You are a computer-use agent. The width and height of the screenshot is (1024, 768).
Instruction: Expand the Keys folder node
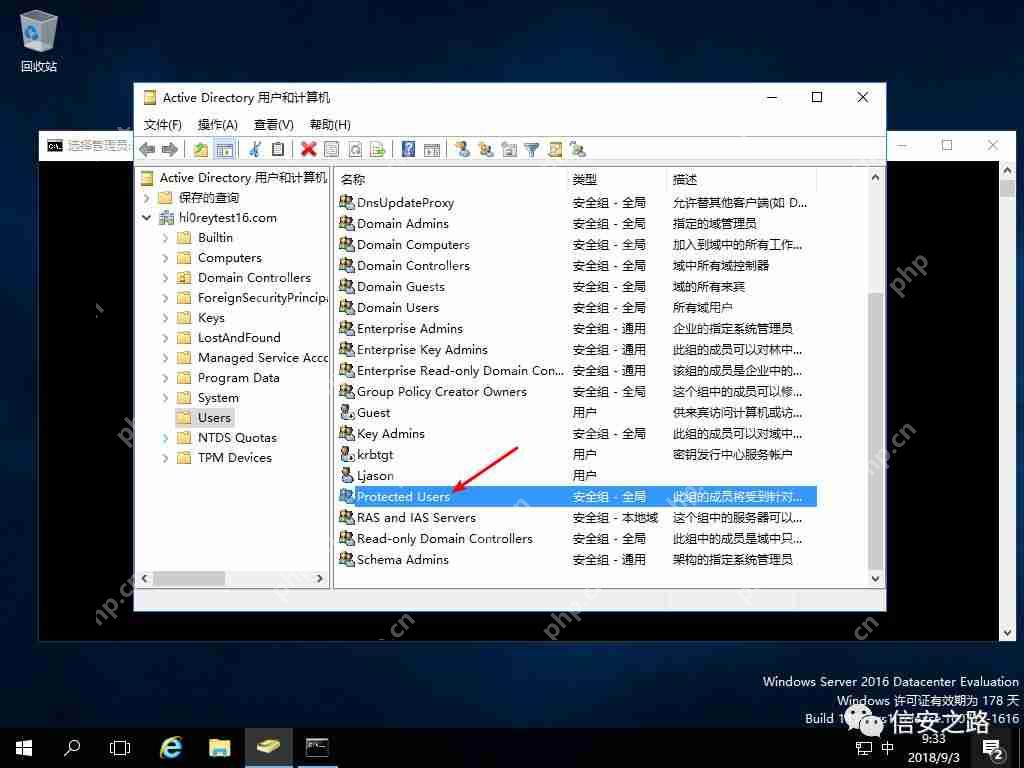click(x=165, y=318)
